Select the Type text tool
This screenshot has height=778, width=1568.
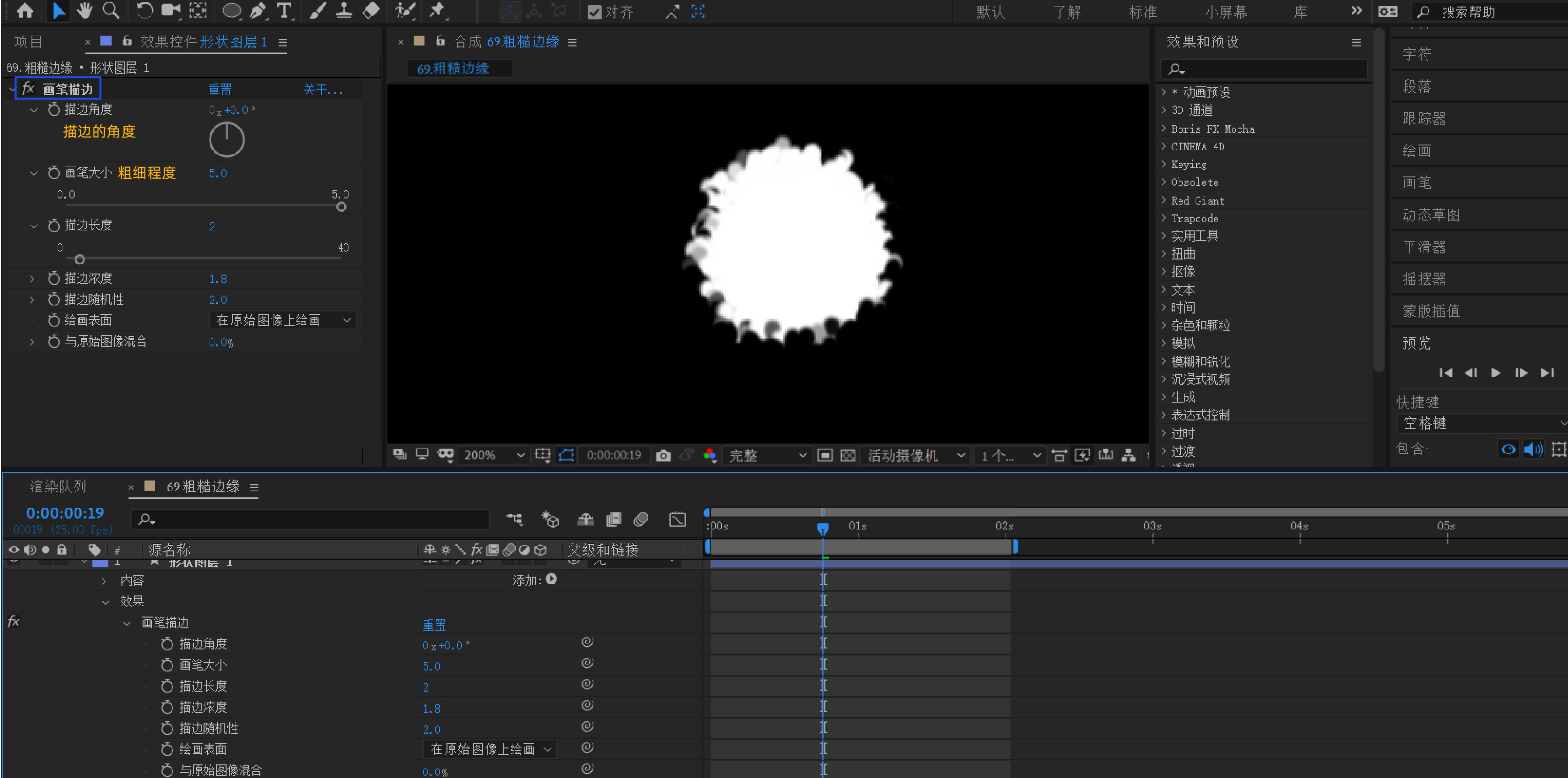pos(284,10)
